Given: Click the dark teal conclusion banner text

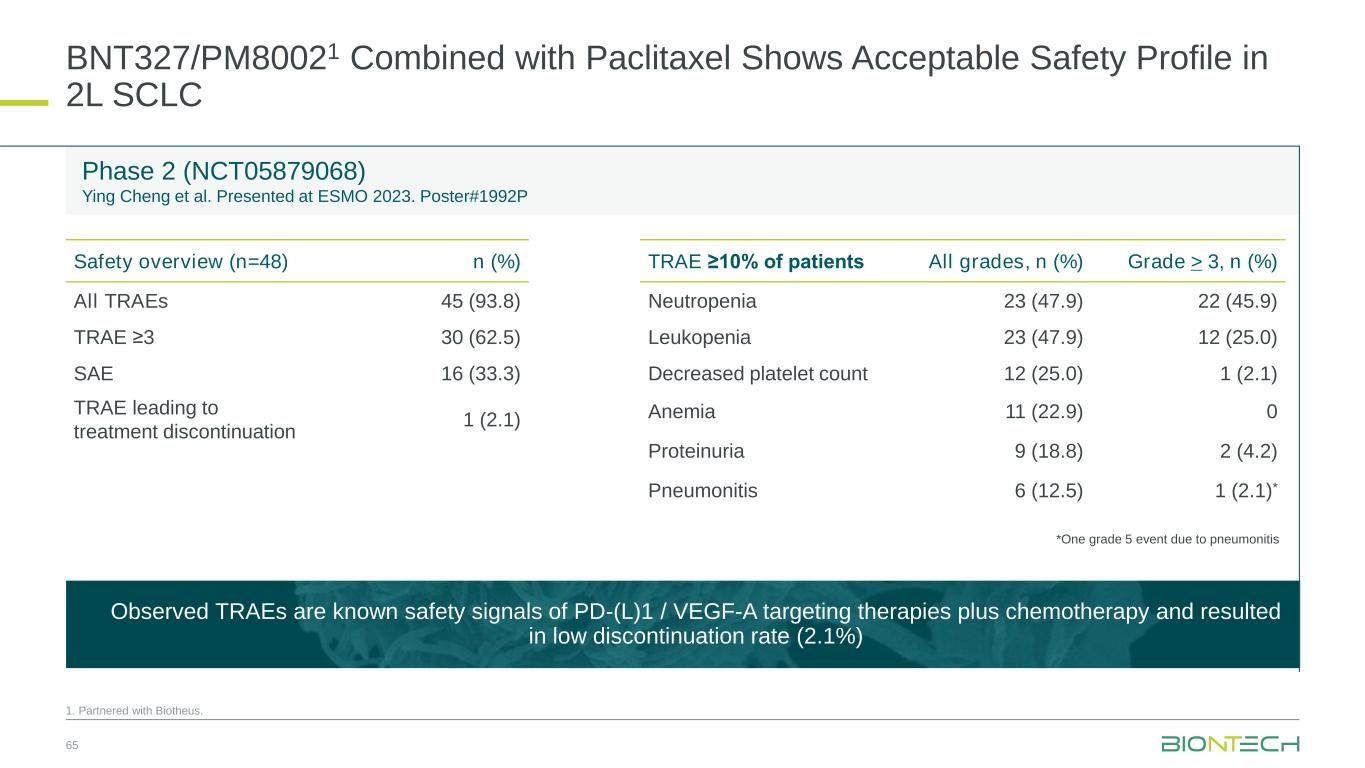Looking at the screenshot, I should [x=695, y=624].
